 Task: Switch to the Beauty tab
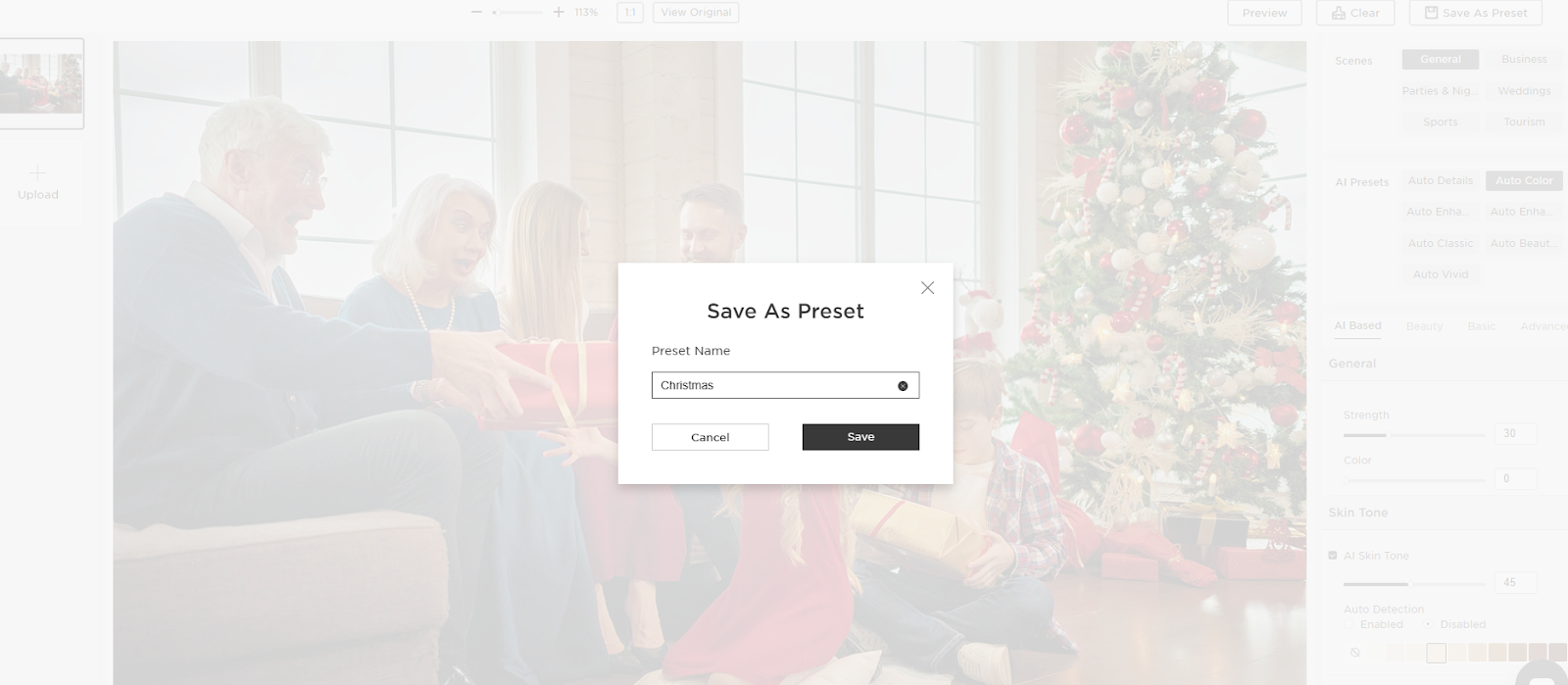pos(1424,326)
